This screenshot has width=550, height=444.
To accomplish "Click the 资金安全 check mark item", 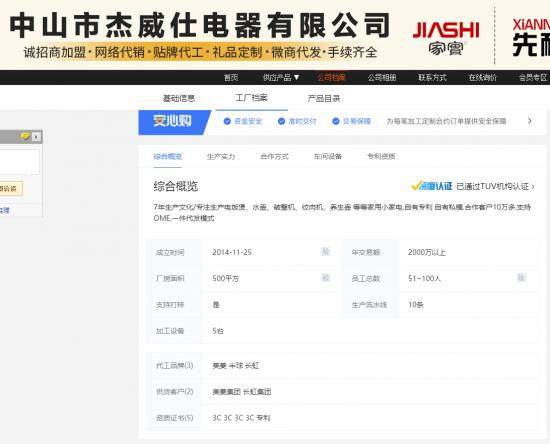I will click(243, 121).
